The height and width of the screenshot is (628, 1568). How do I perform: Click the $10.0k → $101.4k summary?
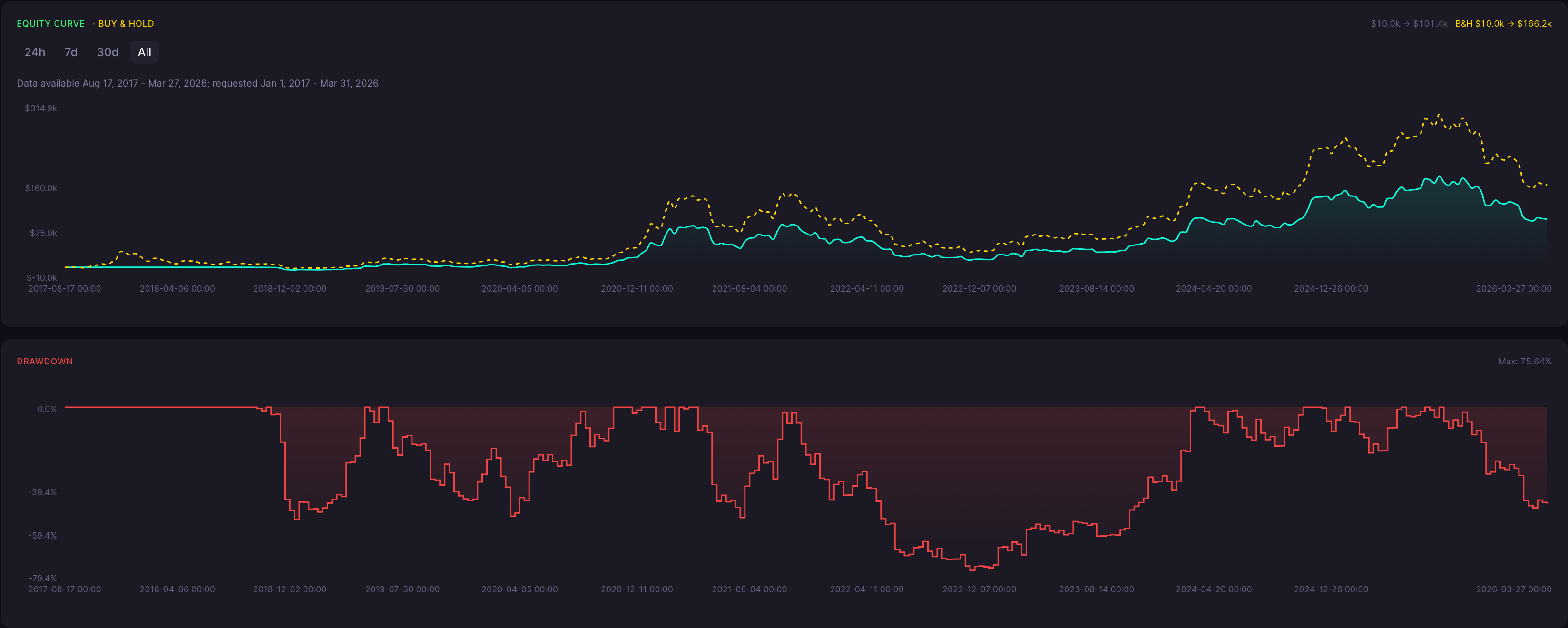(1409, 24)
